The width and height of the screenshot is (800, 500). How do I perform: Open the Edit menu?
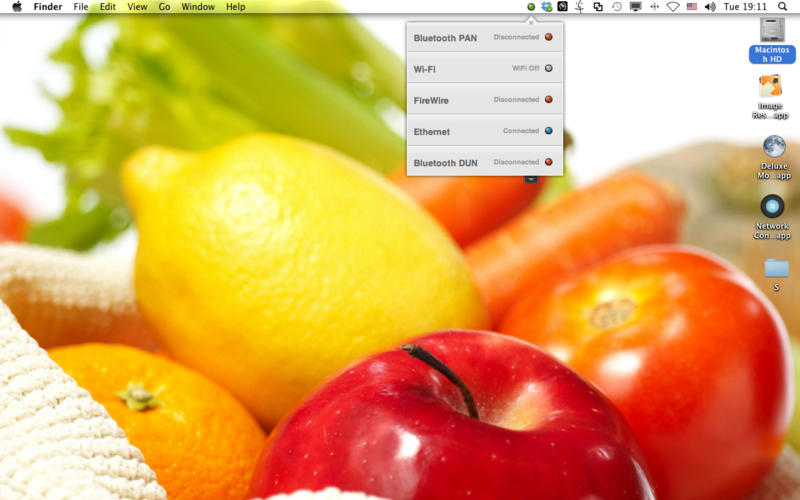coord(108,7)
